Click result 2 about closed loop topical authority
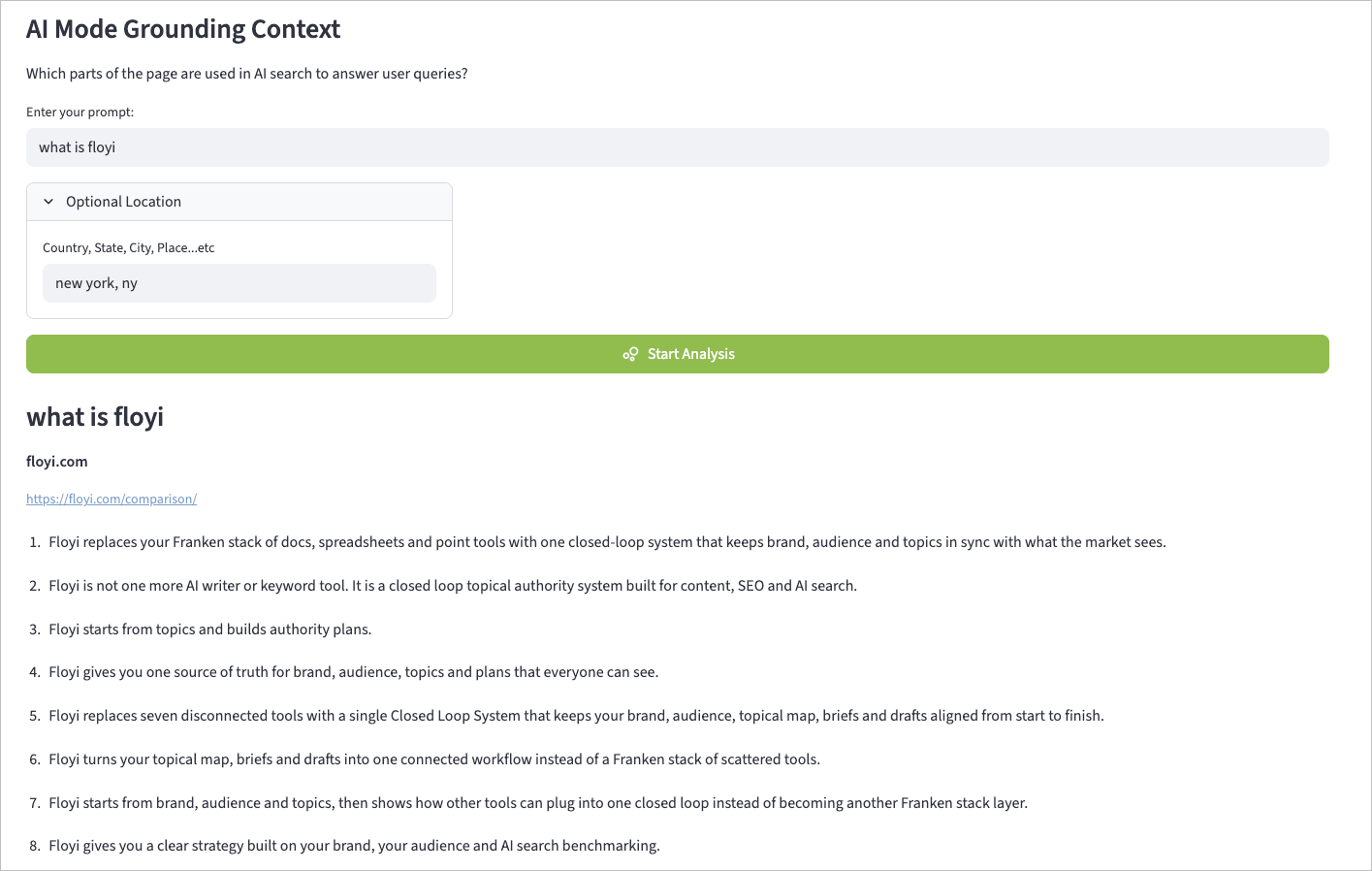 pos(453,586)
